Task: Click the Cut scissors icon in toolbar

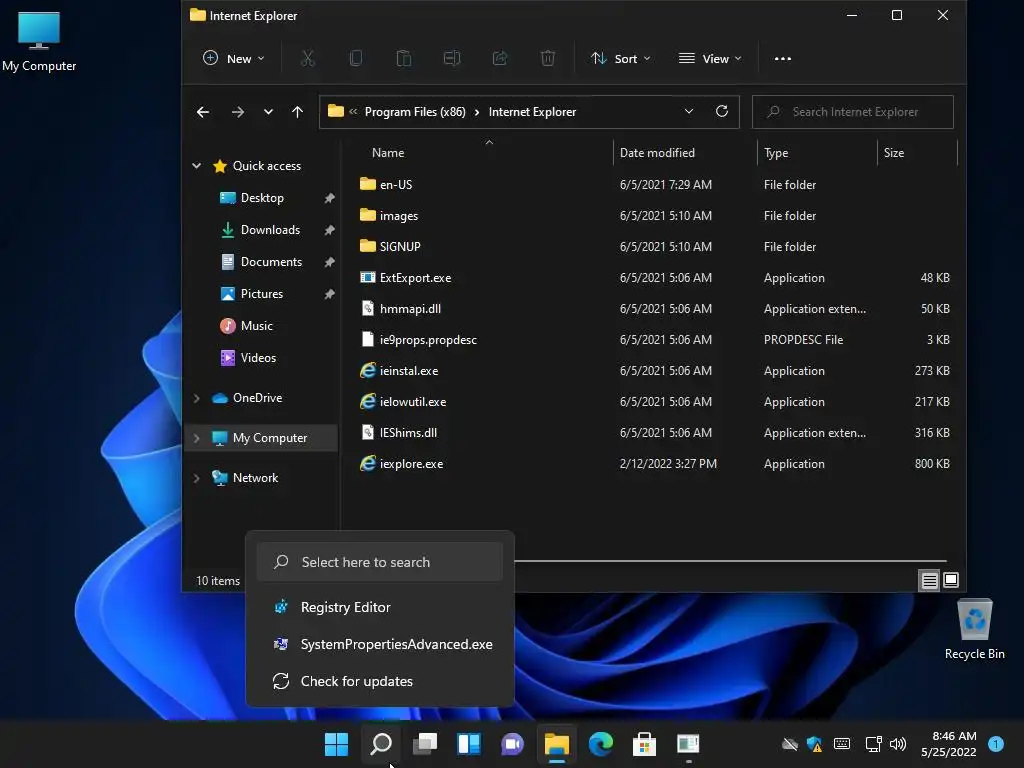Action: tap(308, 59)
